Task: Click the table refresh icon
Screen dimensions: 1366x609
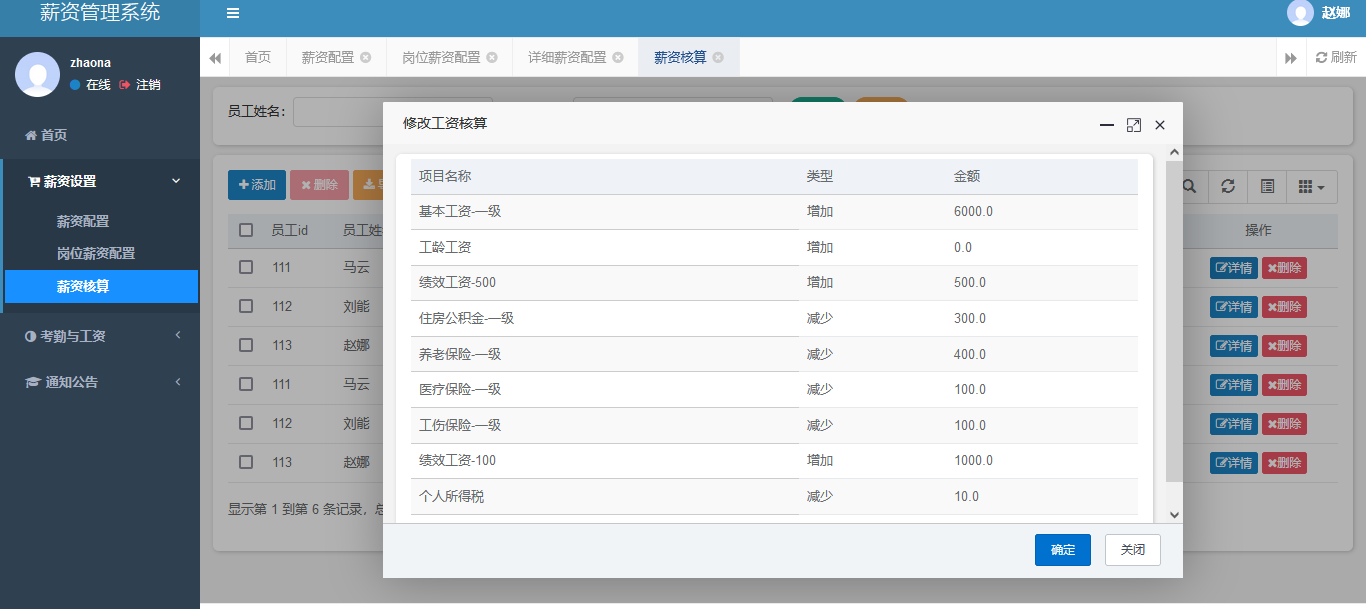Action: [1228, 186]
